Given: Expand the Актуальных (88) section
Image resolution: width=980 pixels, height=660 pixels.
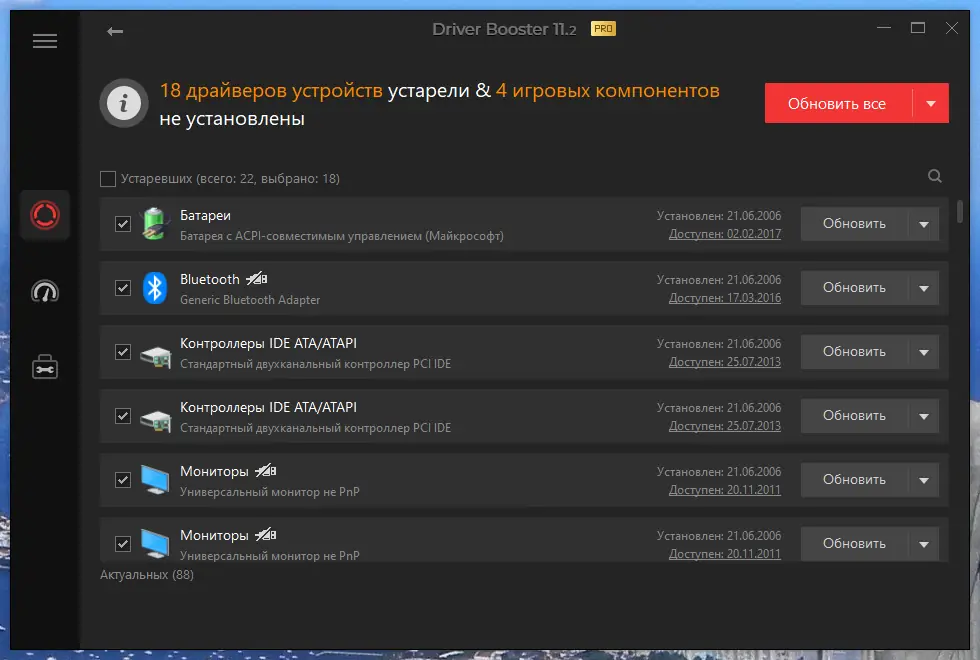Looking at the screenshot, I should 147,574.
